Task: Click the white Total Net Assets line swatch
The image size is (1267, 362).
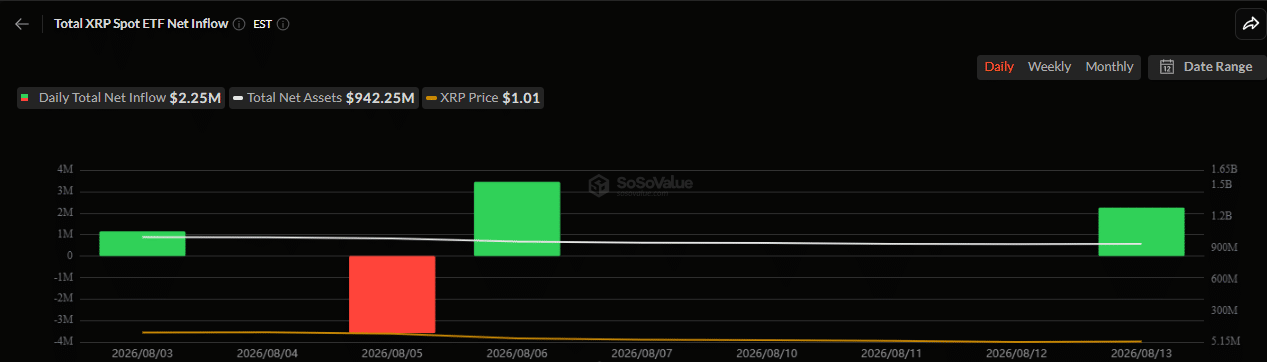Action: click(x=238, y=98)
